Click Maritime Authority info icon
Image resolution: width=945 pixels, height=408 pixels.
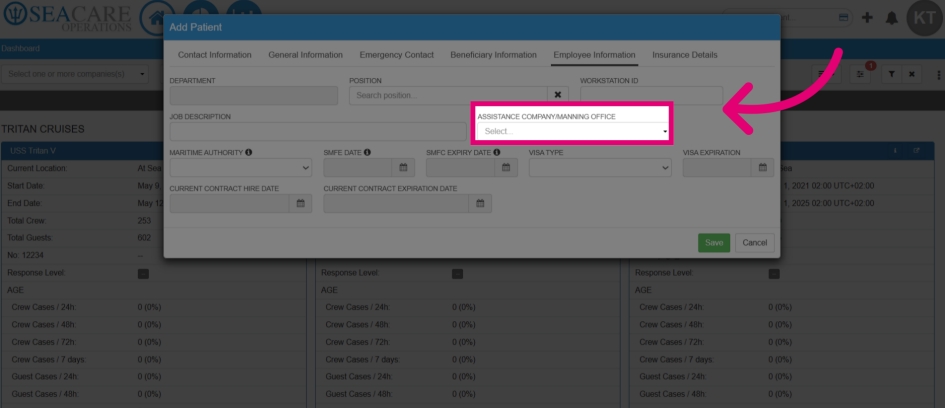click(249, 152)
